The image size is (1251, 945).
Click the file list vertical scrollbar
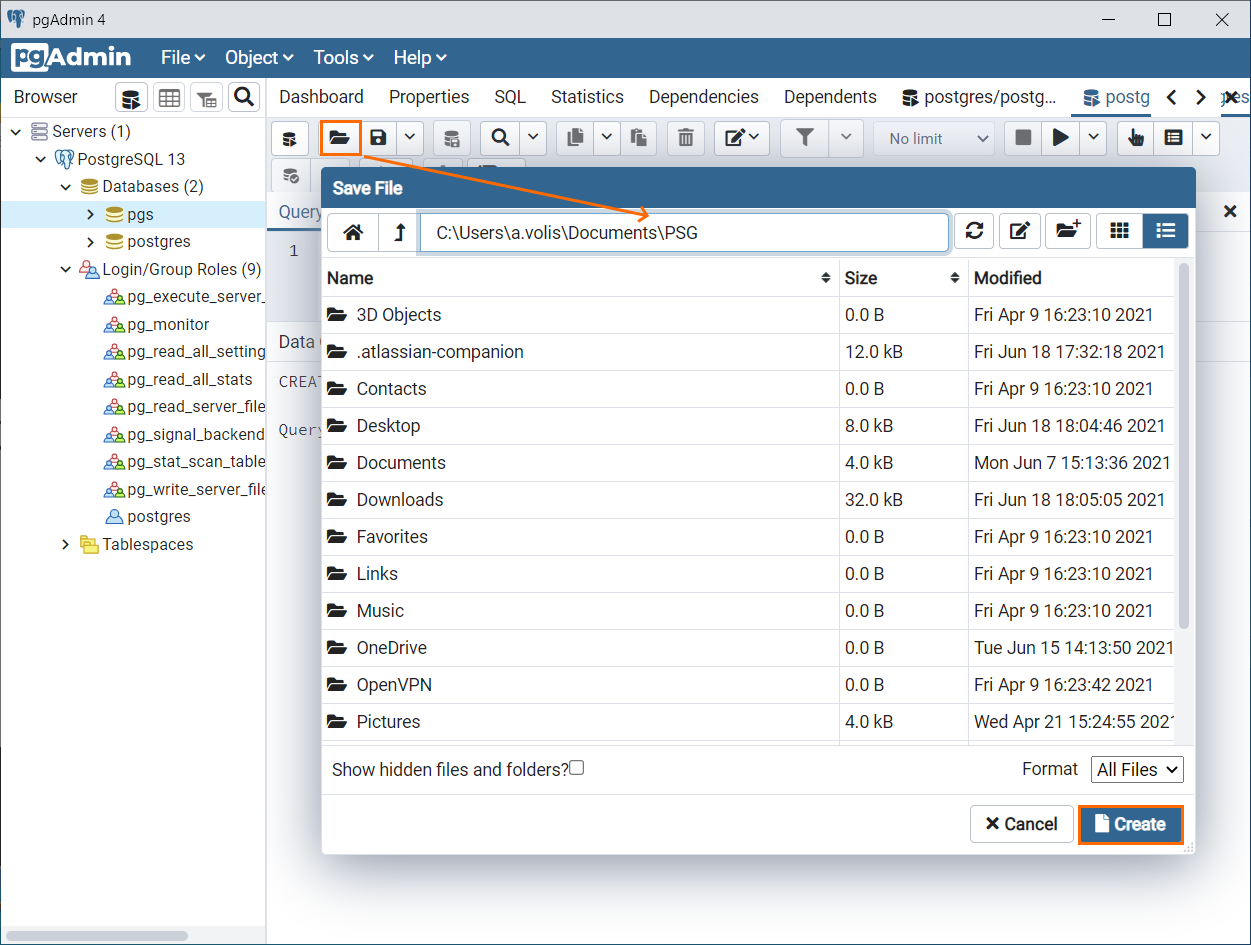point(1184,446)
